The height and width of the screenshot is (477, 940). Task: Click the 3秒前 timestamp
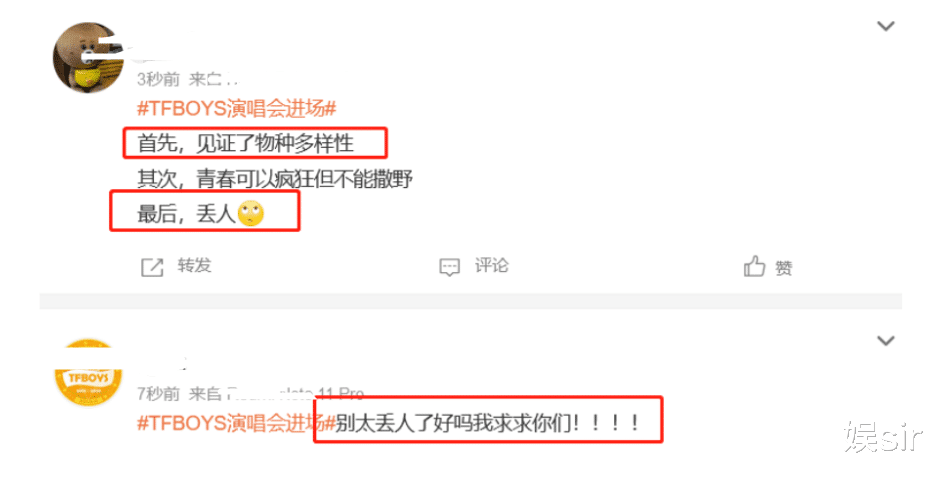pyautogui.click(x=158, y=79)
